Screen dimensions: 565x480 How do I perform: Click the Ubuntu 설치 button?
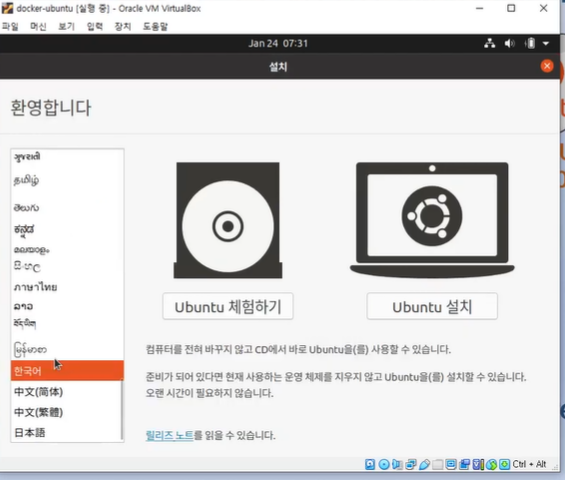[x=432, y=307]
